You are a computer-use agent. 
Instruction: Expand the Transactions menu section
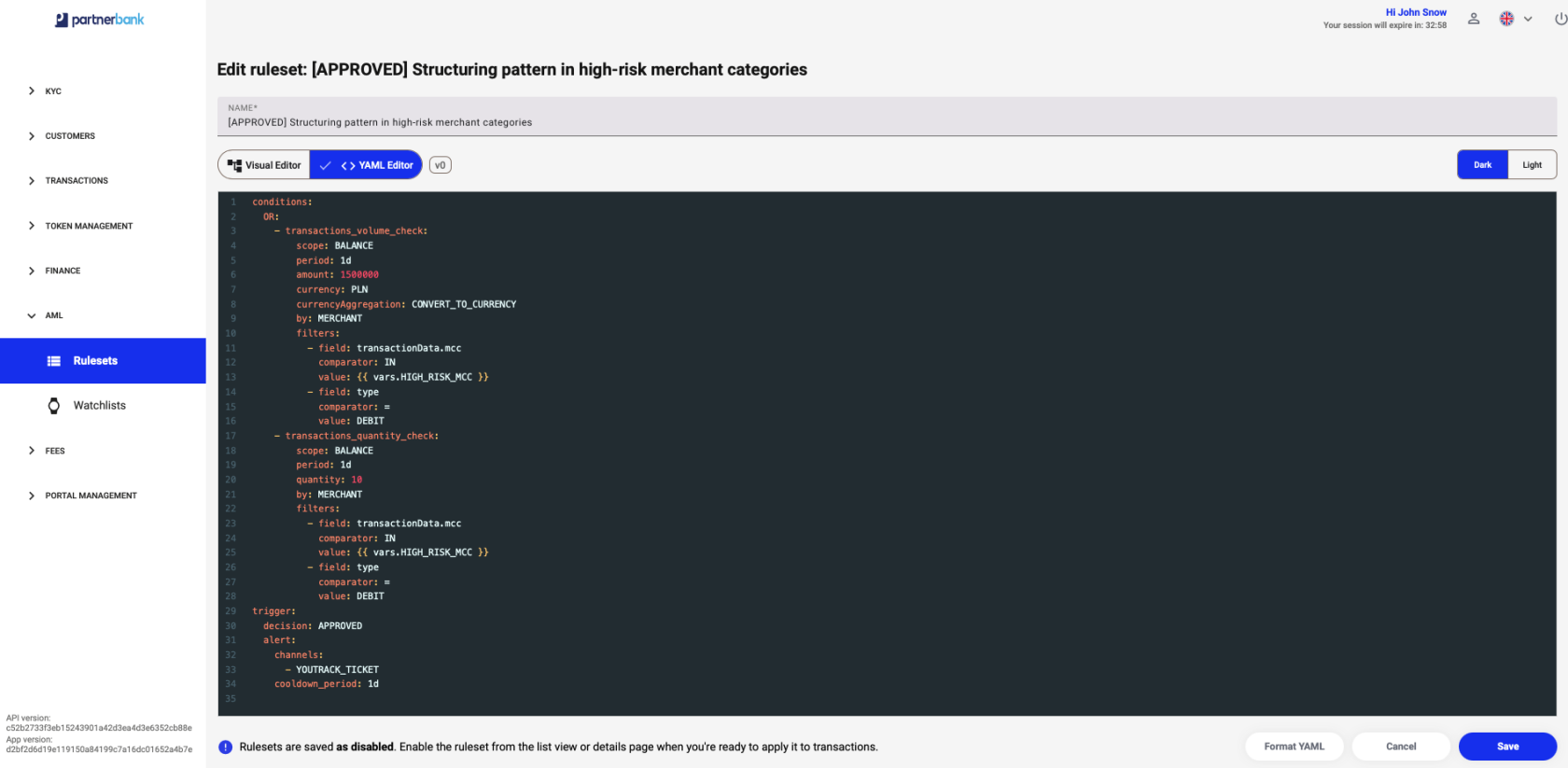click(77, 181)
